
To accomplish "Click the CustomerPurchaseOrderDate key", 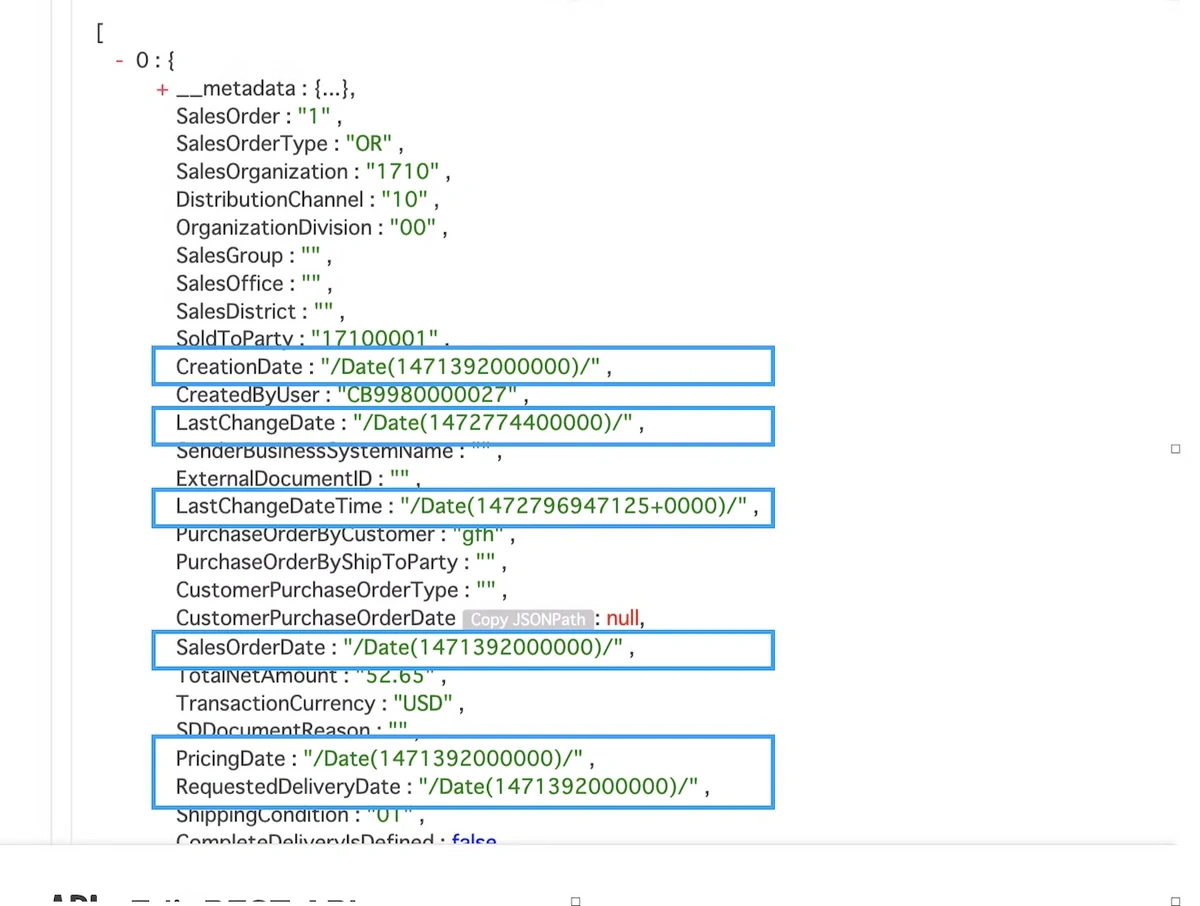I will coord(316,619).
